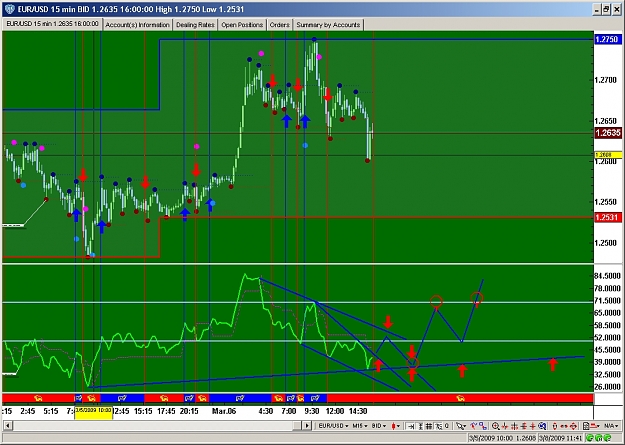Click the third red axis tool after magnifier
Image resolution: width=625 pixels, height=445 pixels.
pos(523,426)
